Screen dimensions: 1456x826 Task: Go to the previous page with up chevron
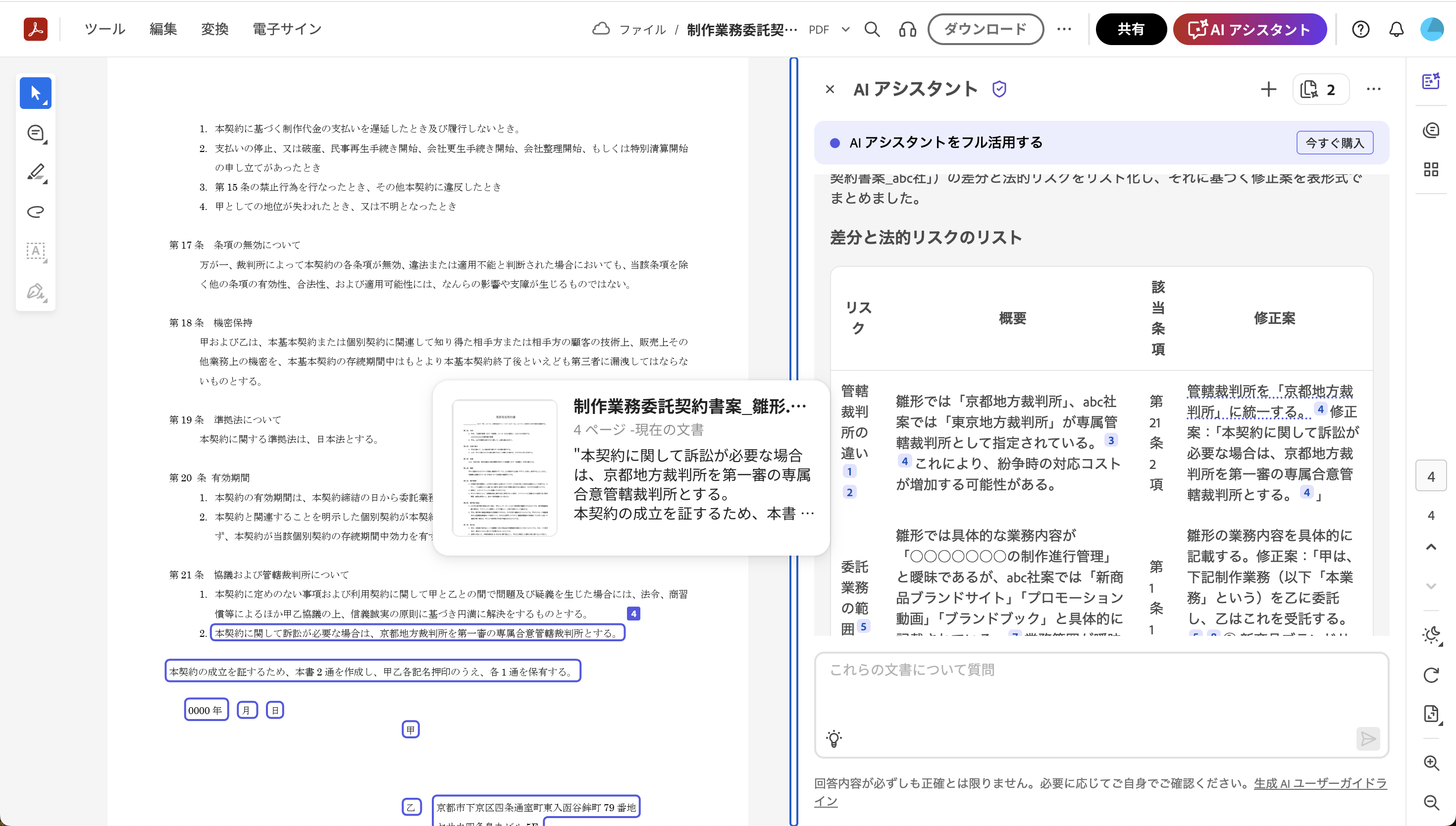pos(1431,547)
